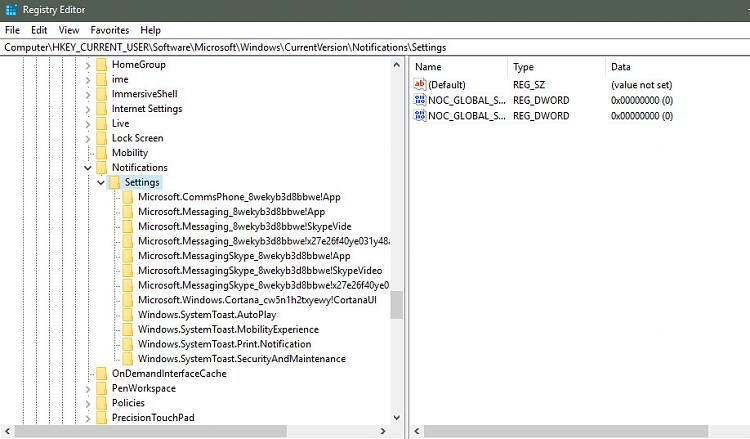The image size is (750, 439).
Task: Click the Notifications folder icon
Action: click(101, 167)
